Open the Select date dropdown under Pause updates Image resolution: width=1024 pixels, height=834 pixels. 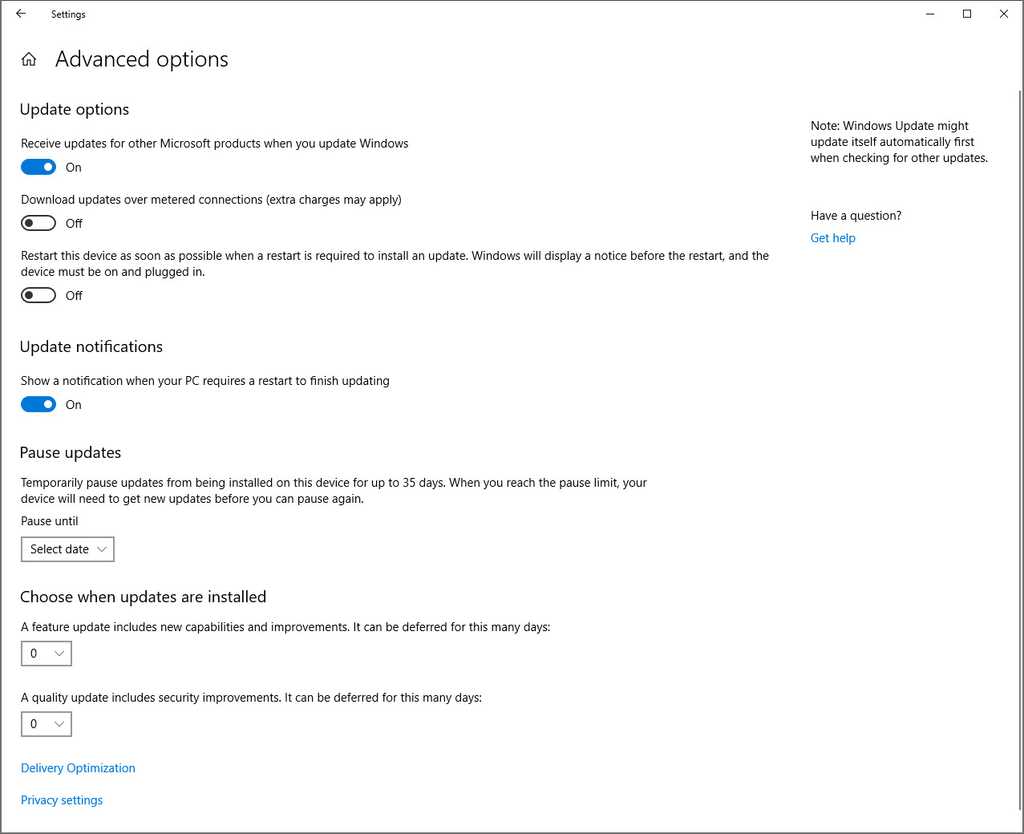(67, 549)
